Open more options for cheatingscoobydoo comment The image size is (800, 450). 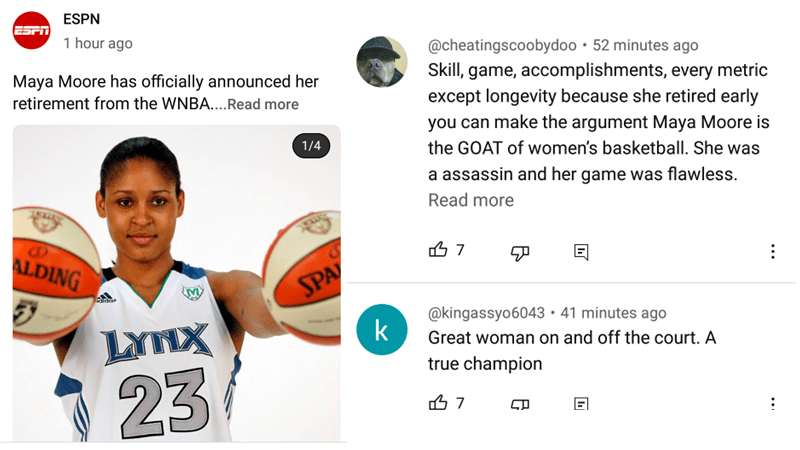[772, 252]
